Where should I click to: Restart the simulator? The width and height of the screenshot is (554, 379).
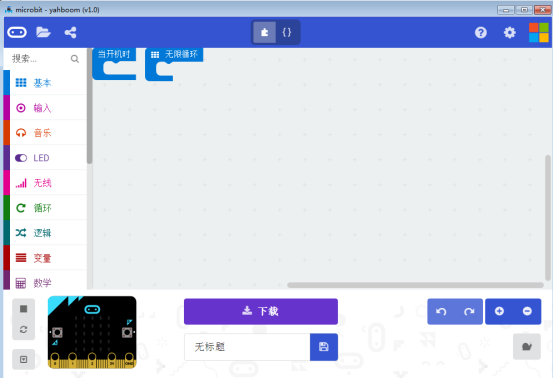coord(23,330)
